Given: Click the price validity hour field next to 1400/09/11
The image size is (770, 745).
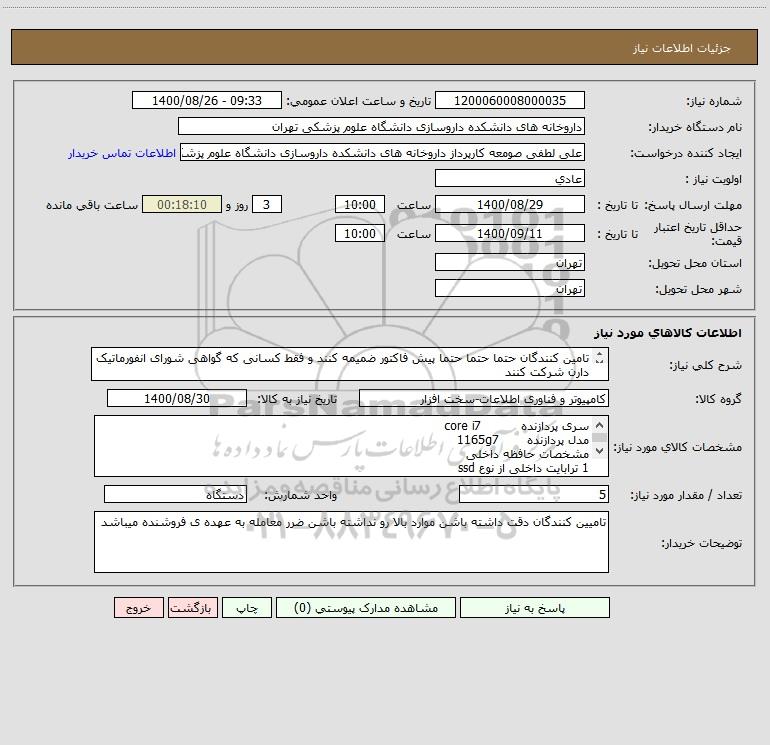Looking at the screenshot, I should pyautogui.click(x=359, y=233).
